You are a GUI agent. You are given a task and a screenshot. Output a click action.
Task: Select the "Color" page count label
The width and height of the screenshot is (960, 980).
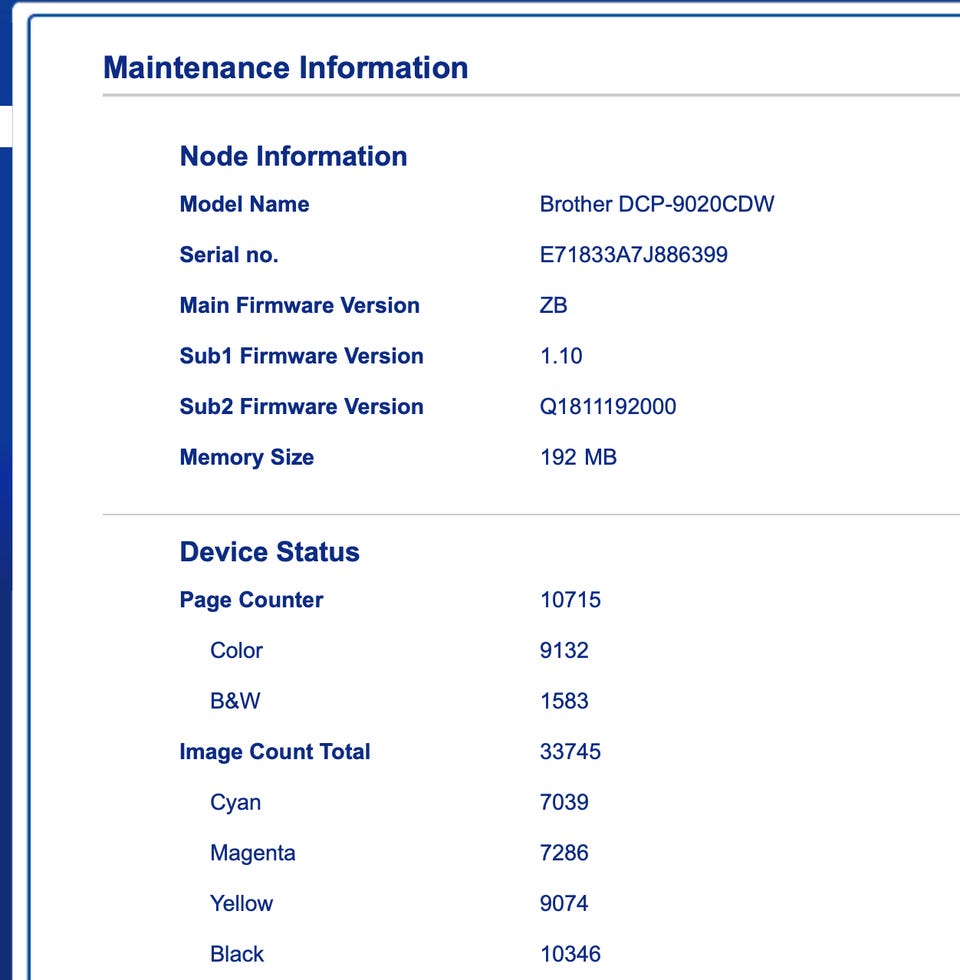tap(236, 651)
